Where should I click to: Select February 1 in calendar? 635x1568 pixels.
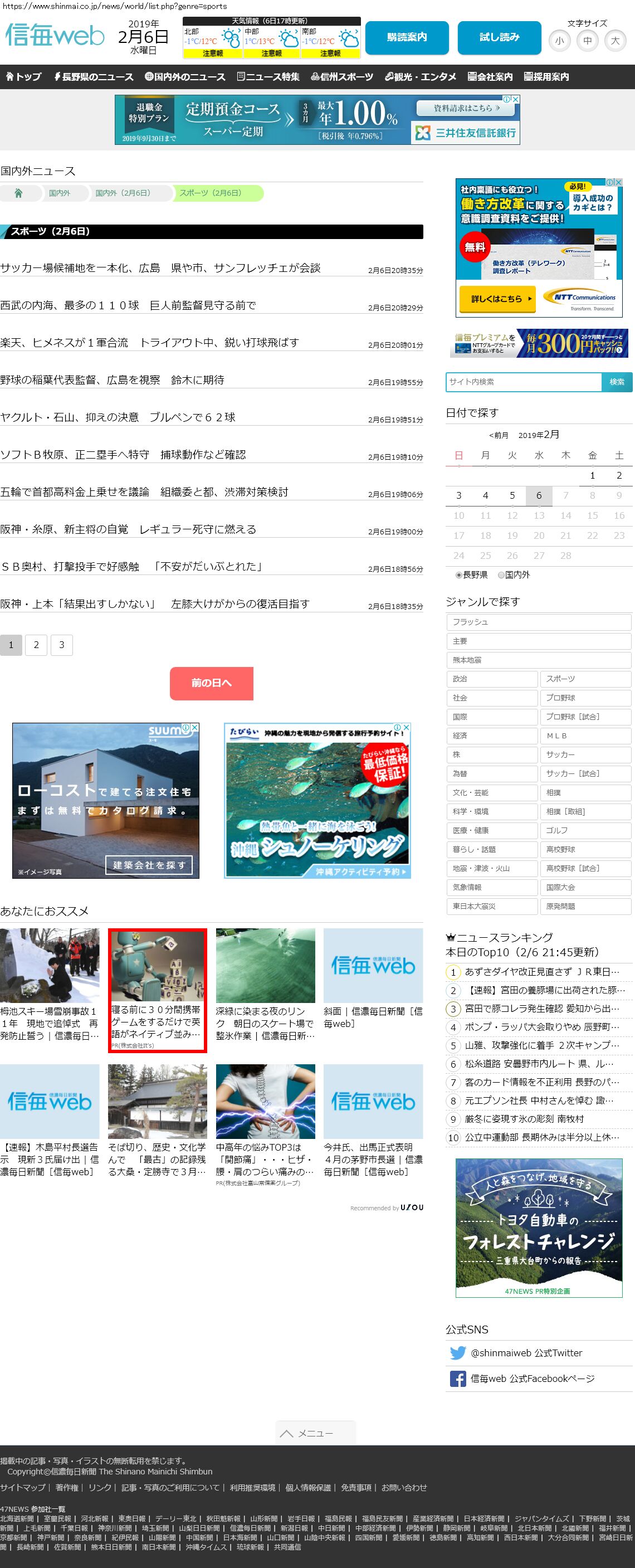pyautogui.click(x=593, y=475)
